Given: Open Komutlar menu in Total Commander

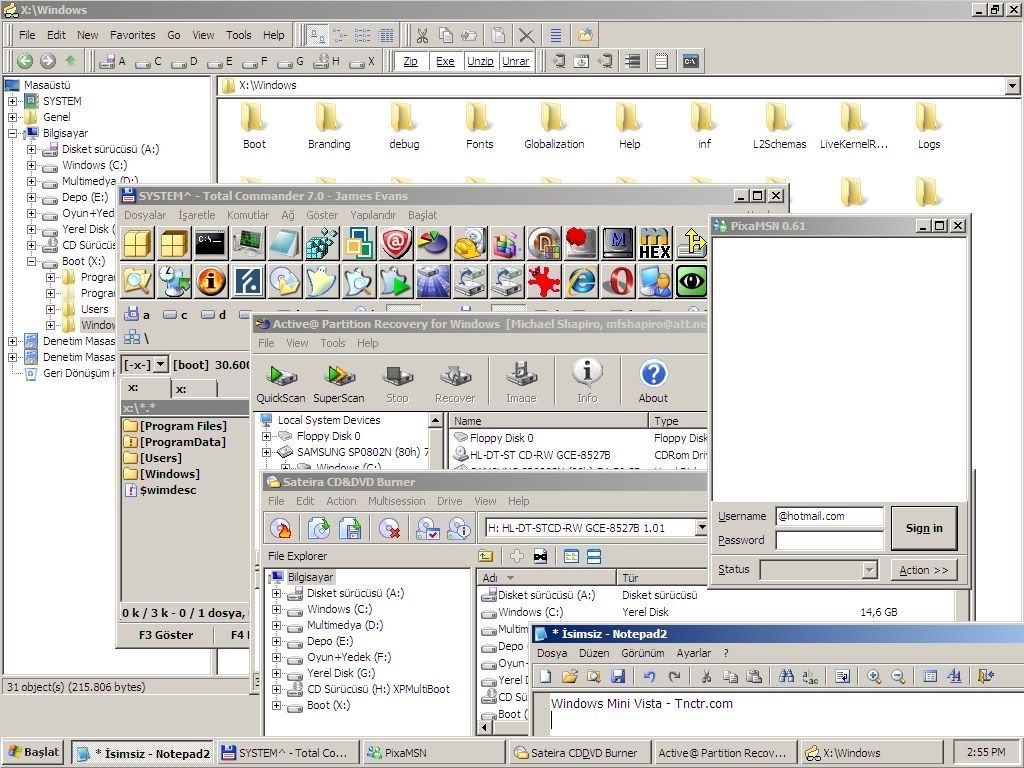Looking at the screenshot, I should click(x=248, y=215).
